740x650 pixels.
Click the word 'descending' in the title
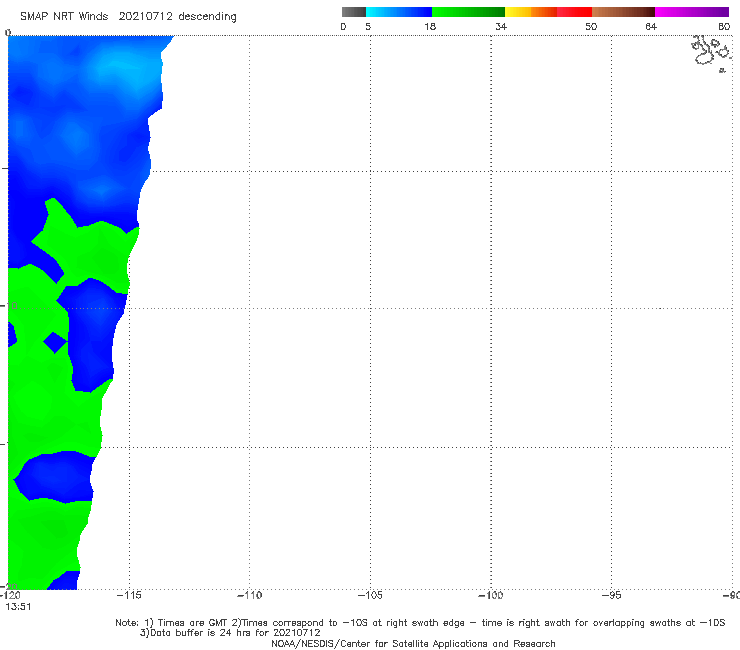tap(207, 17)
